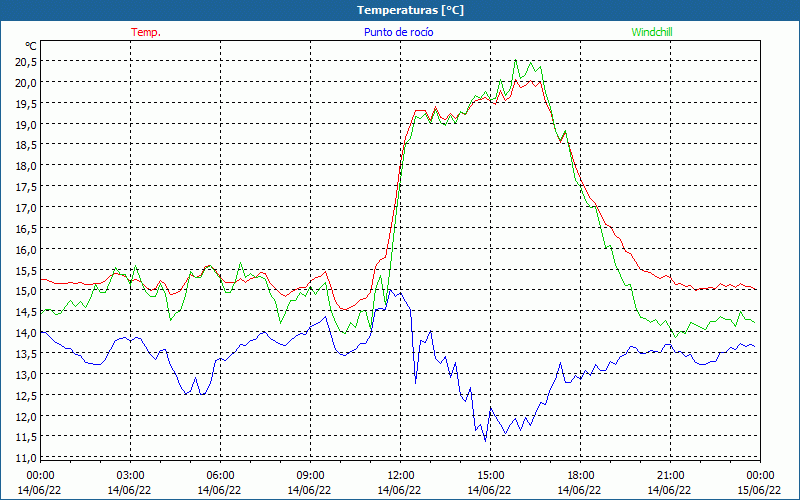
Task: Click the '12:00' time label
Action: [401, 475]
